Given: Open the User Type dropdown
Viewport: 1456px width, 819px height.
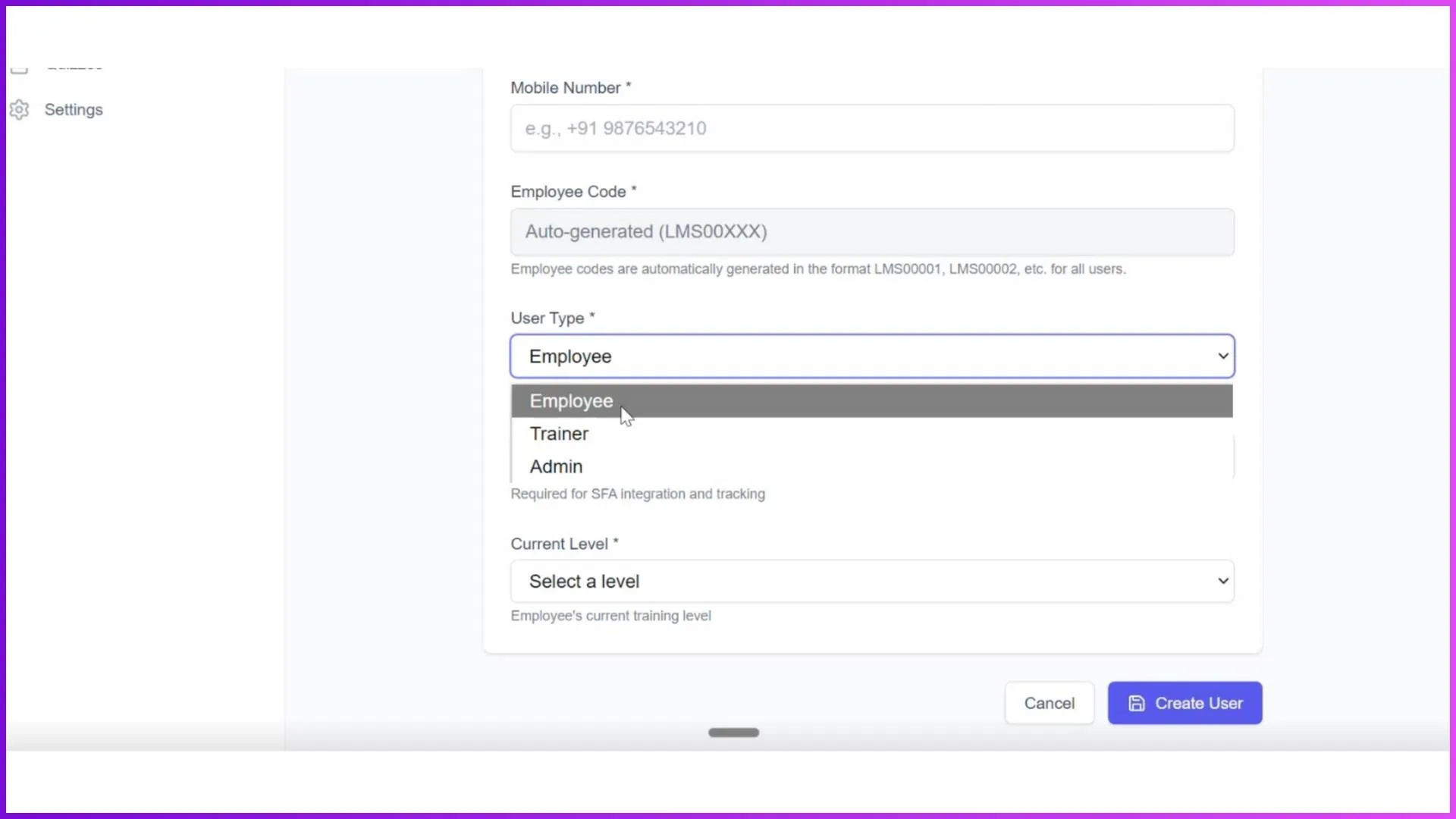Looking at the screenshot, I should [x=871, y=356].
